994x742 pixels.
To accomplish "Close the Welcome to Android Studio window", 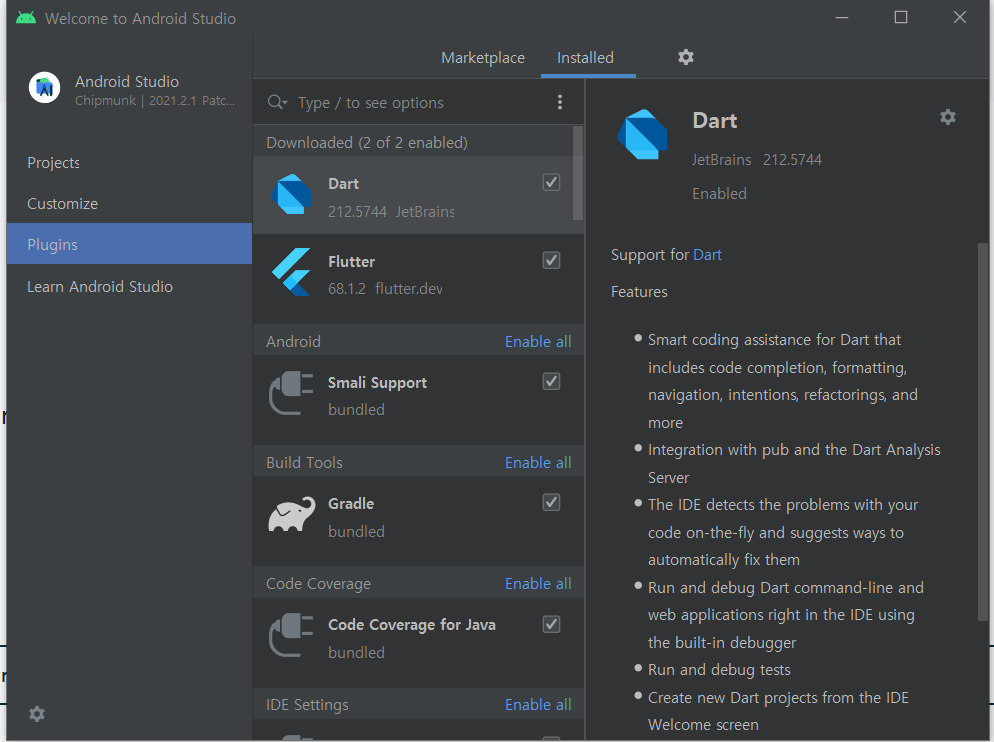I will coord(960,17).
